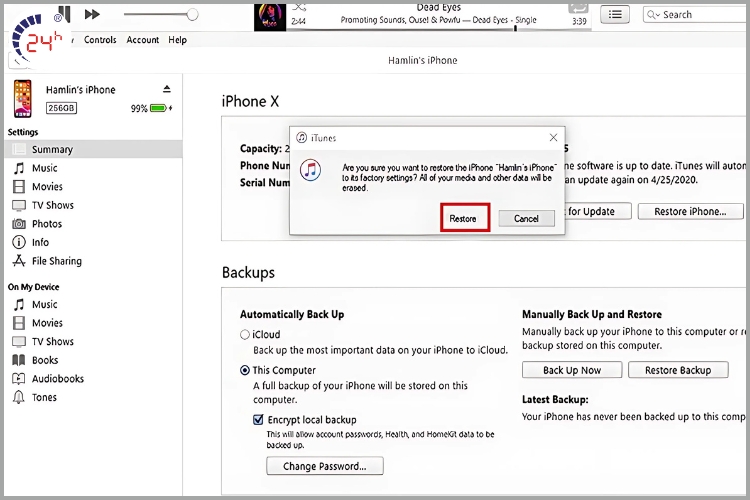The height and width of the screenshot is (500, 750).
Task: Click the Back Up Now button
Action: [x=572, y=370]
